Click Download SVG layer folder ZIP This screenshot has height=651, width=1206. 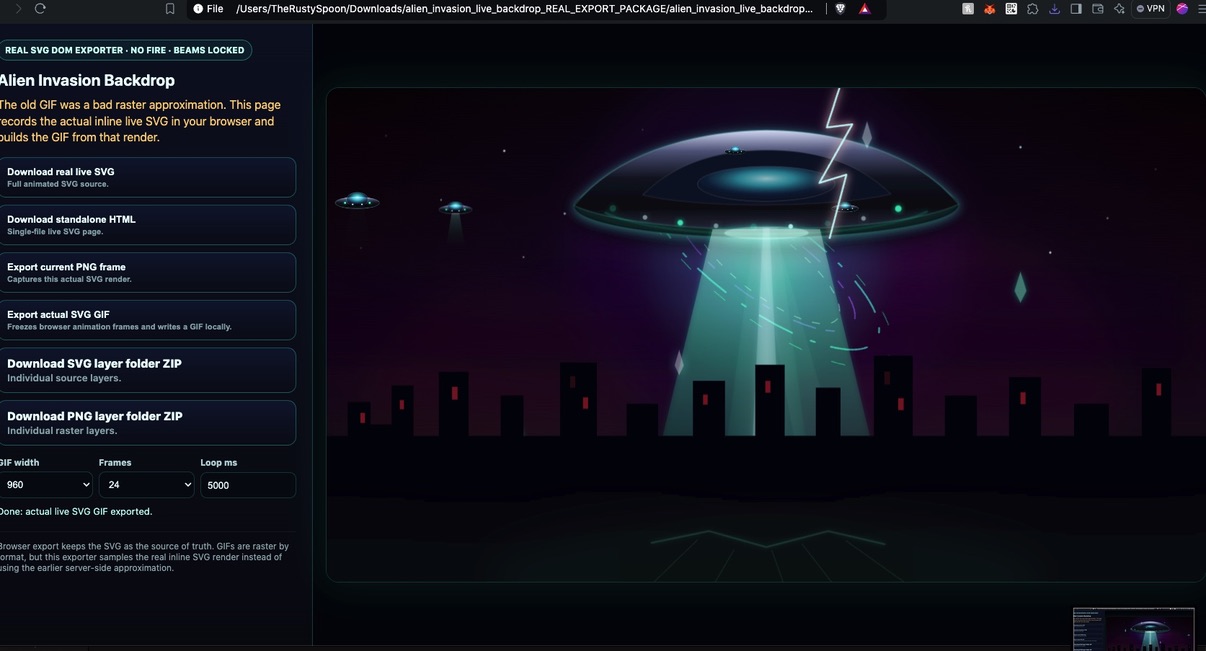[x=146, y=370]
